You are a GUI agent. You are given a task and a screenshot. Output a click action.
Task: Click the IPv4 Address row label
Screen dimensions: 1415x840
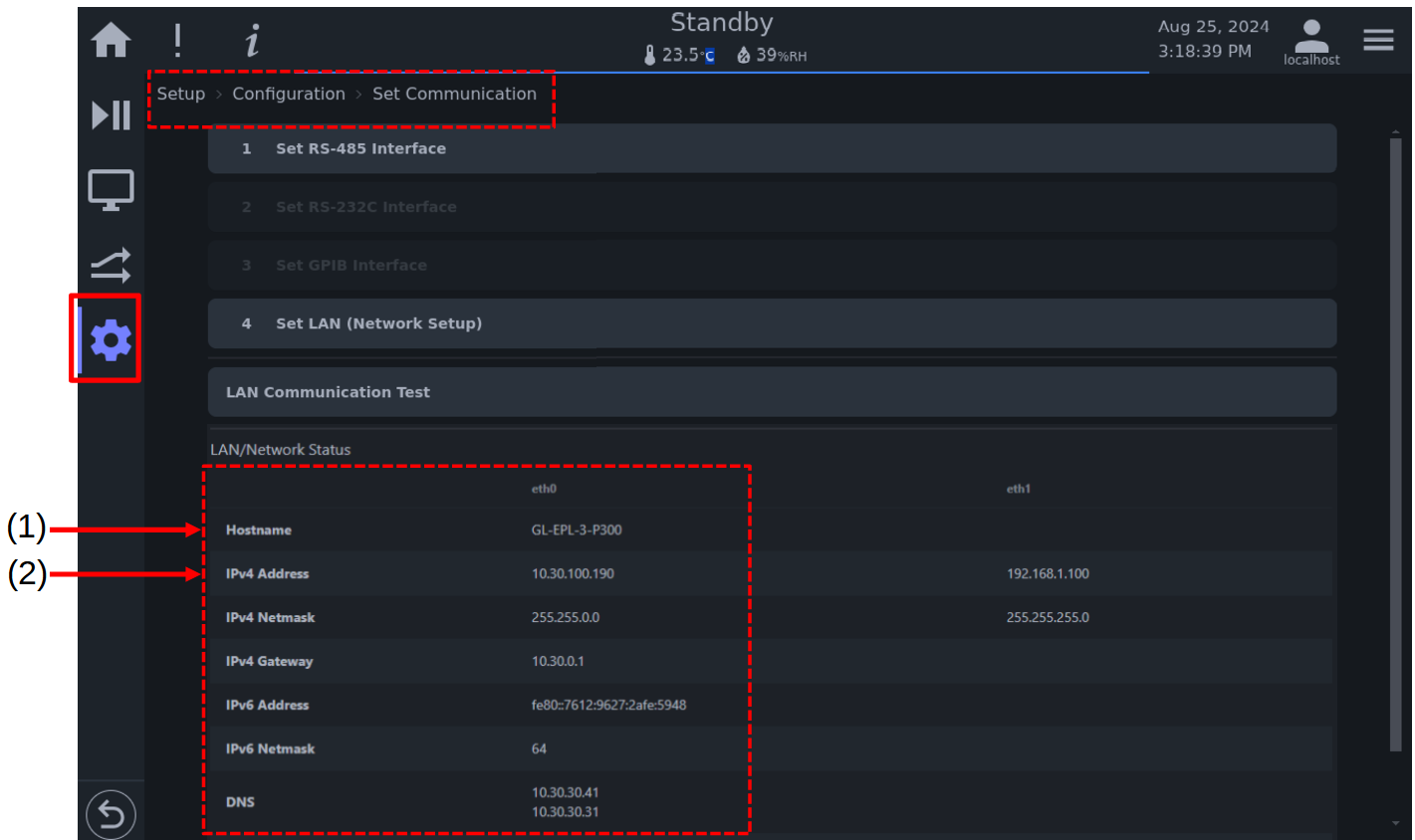tap(267, 574)
